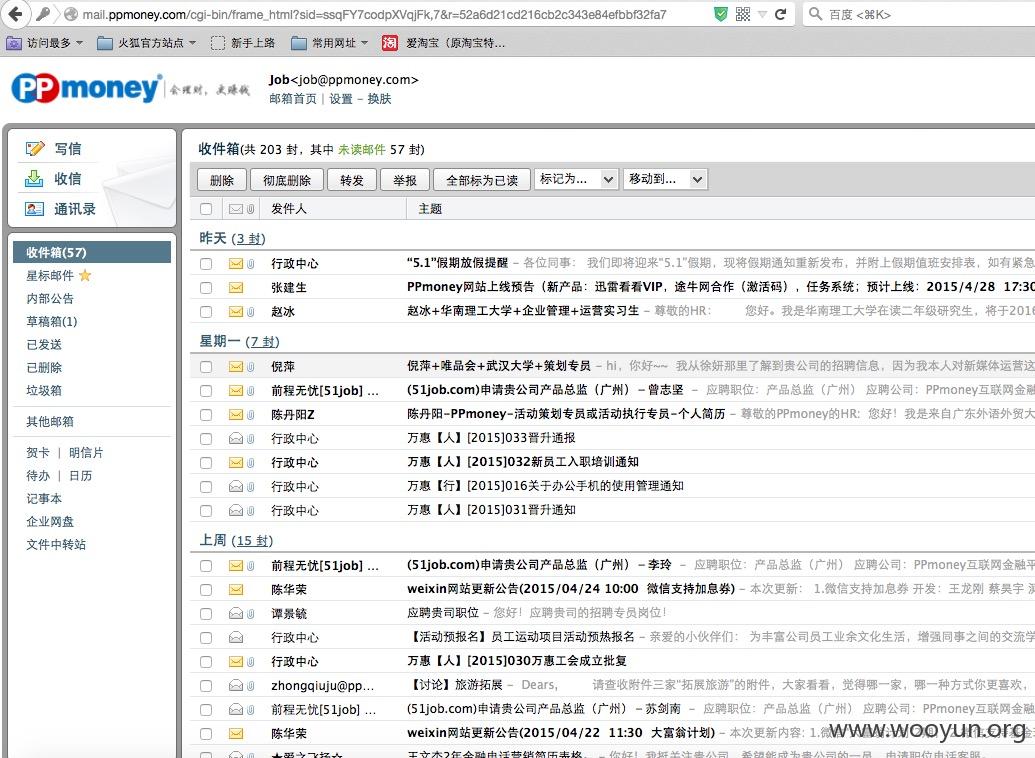
Task: Check the box for zhongqiuju email
Action: tap(206, 685)
